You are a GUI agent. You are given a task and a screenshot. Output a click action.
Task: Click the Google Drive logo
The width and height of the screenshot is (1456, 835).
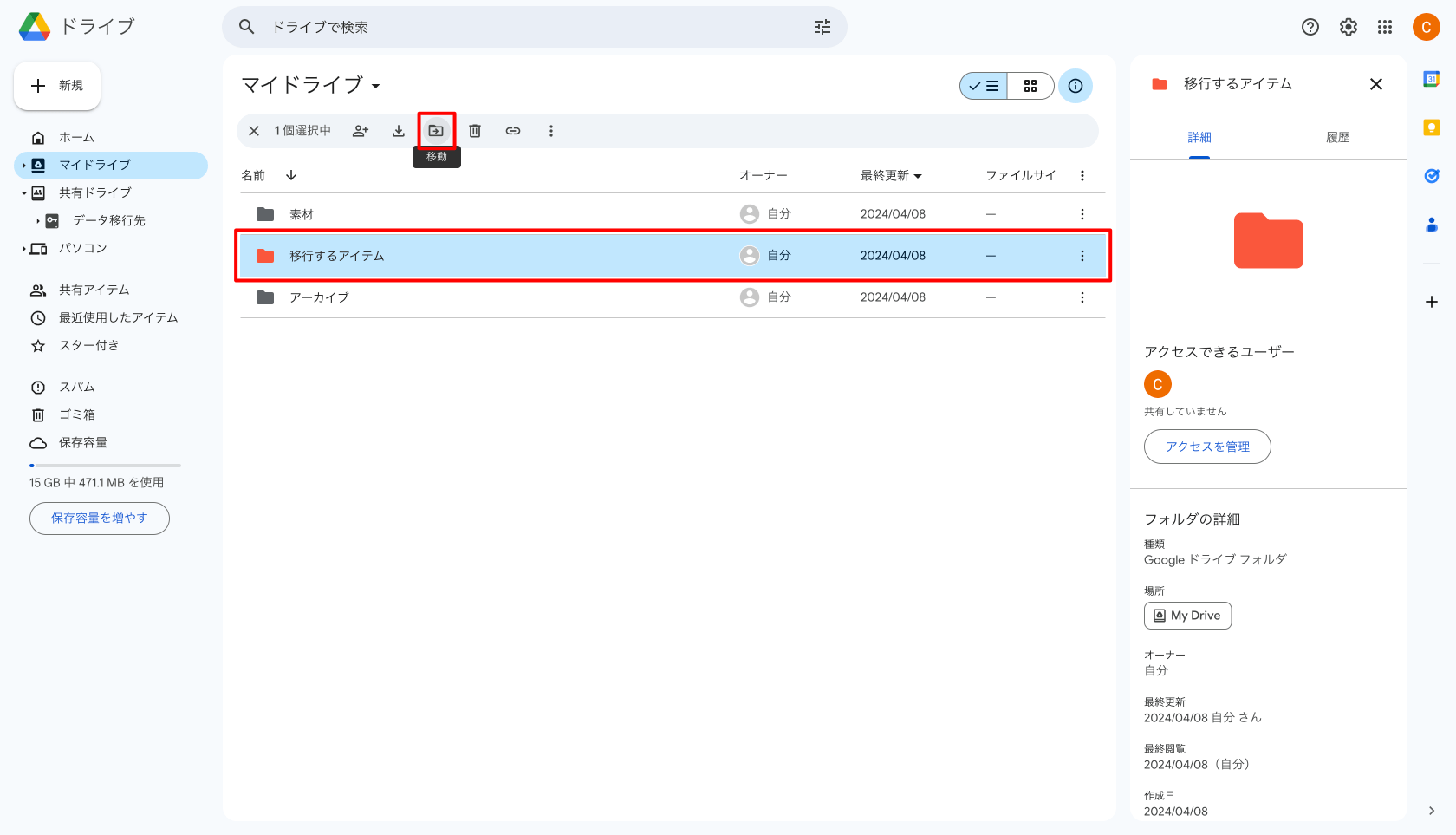(35, 27)
